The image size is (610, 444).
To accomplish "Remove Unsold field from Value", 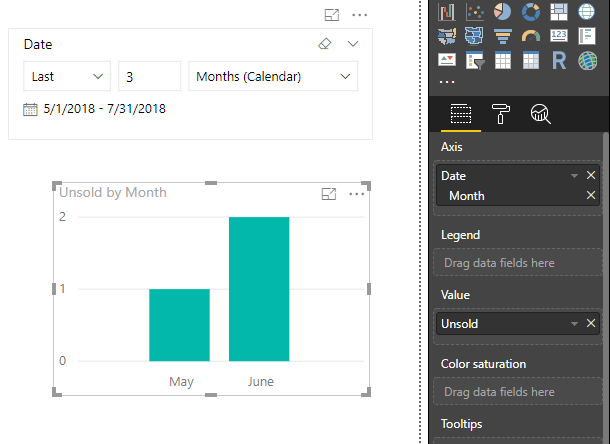I will pyautogui.click(x=591, y=323).
